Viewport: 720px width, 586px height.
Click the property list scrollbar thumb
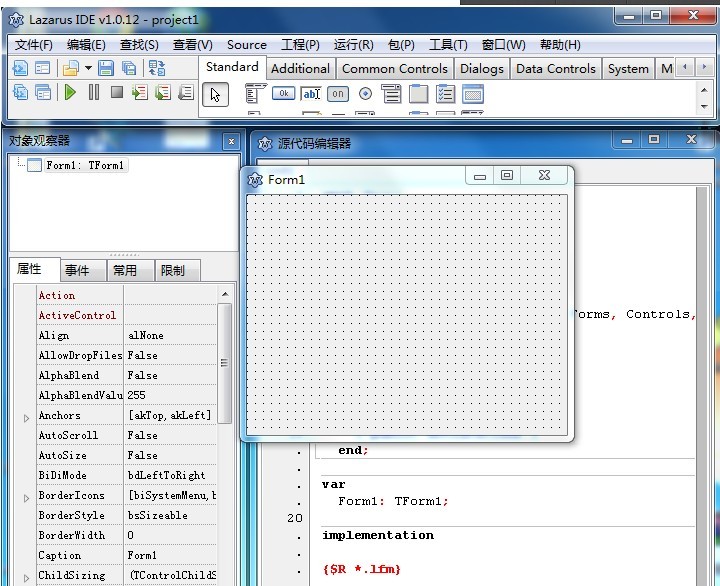click(224, 363)
